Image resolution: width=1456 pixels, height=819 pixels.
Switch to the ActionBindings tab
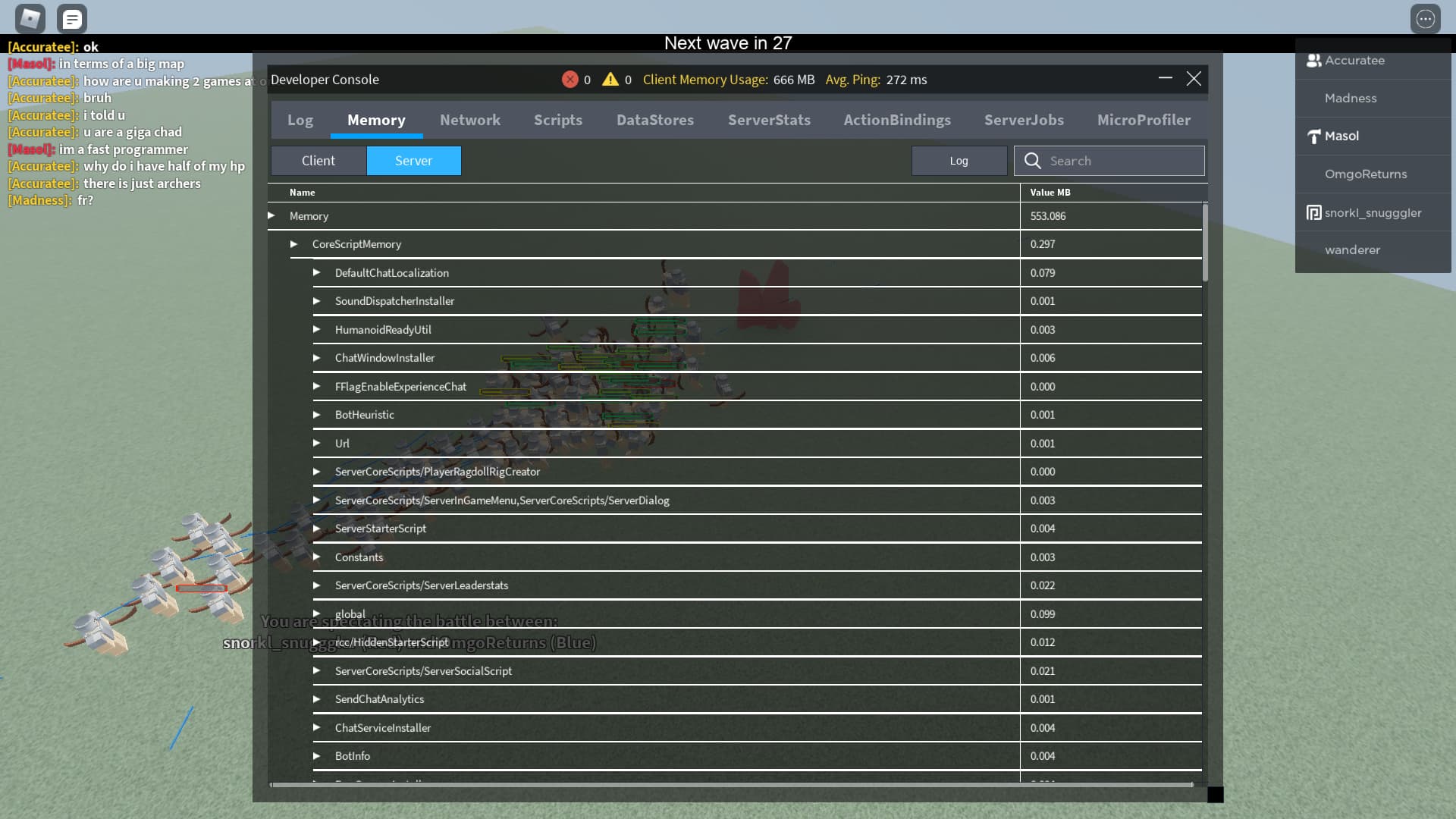[x=897, y=120]
